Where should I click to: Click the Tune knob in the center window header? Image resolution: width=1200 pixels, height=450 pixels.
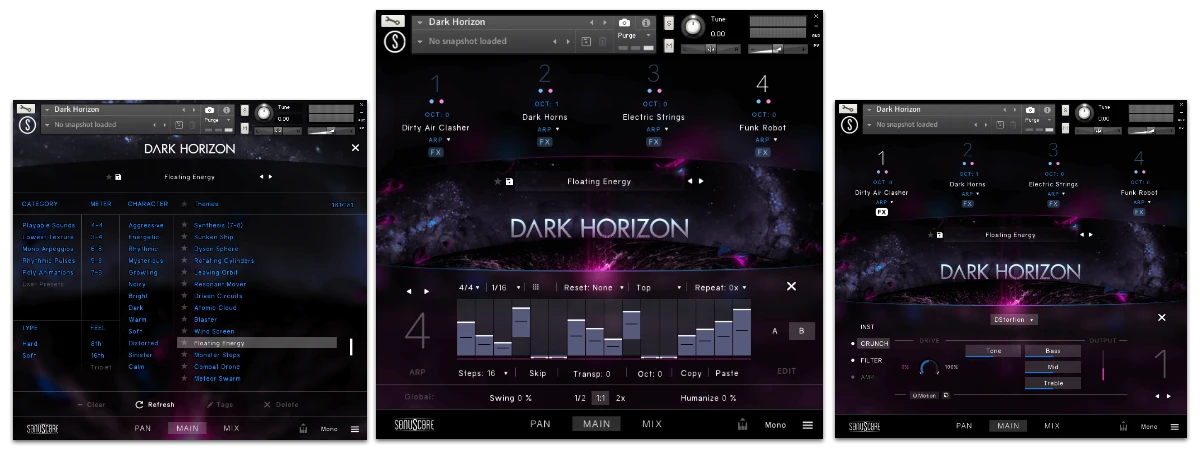[x=692, y=26]
